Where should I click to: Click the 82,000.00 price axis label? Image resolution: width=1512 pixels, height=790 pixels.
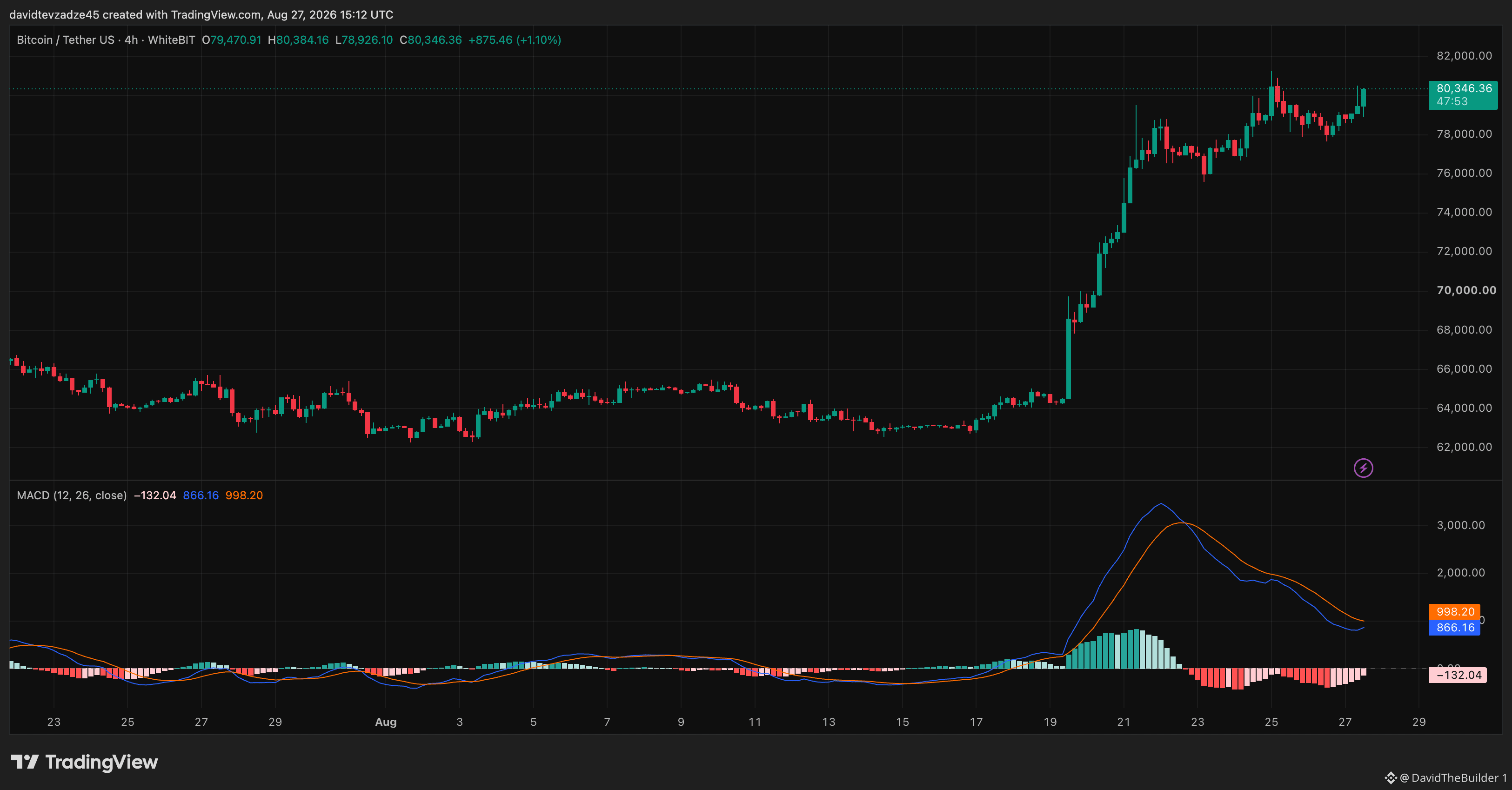pyautogui.click(x=1464, y=56)
